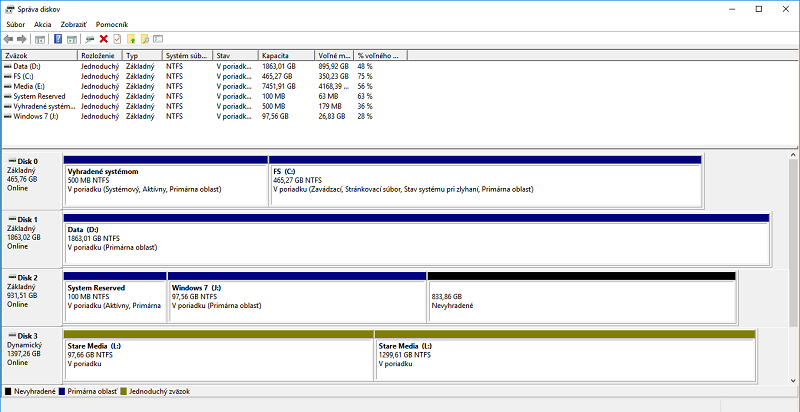
Task: Click the scroll up arrow of disk pane
Action: click(794, 155)
